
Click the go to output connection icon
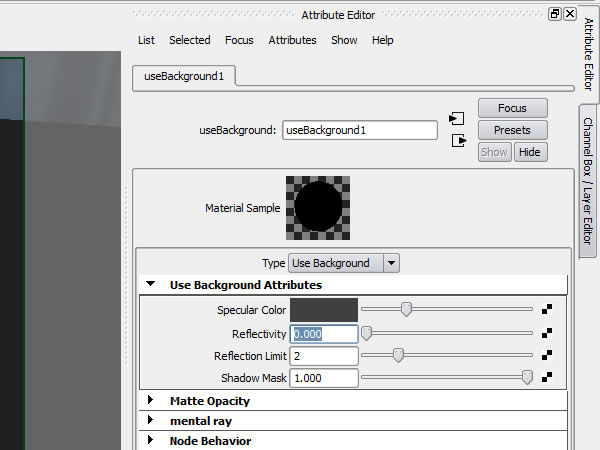(459, 140)
